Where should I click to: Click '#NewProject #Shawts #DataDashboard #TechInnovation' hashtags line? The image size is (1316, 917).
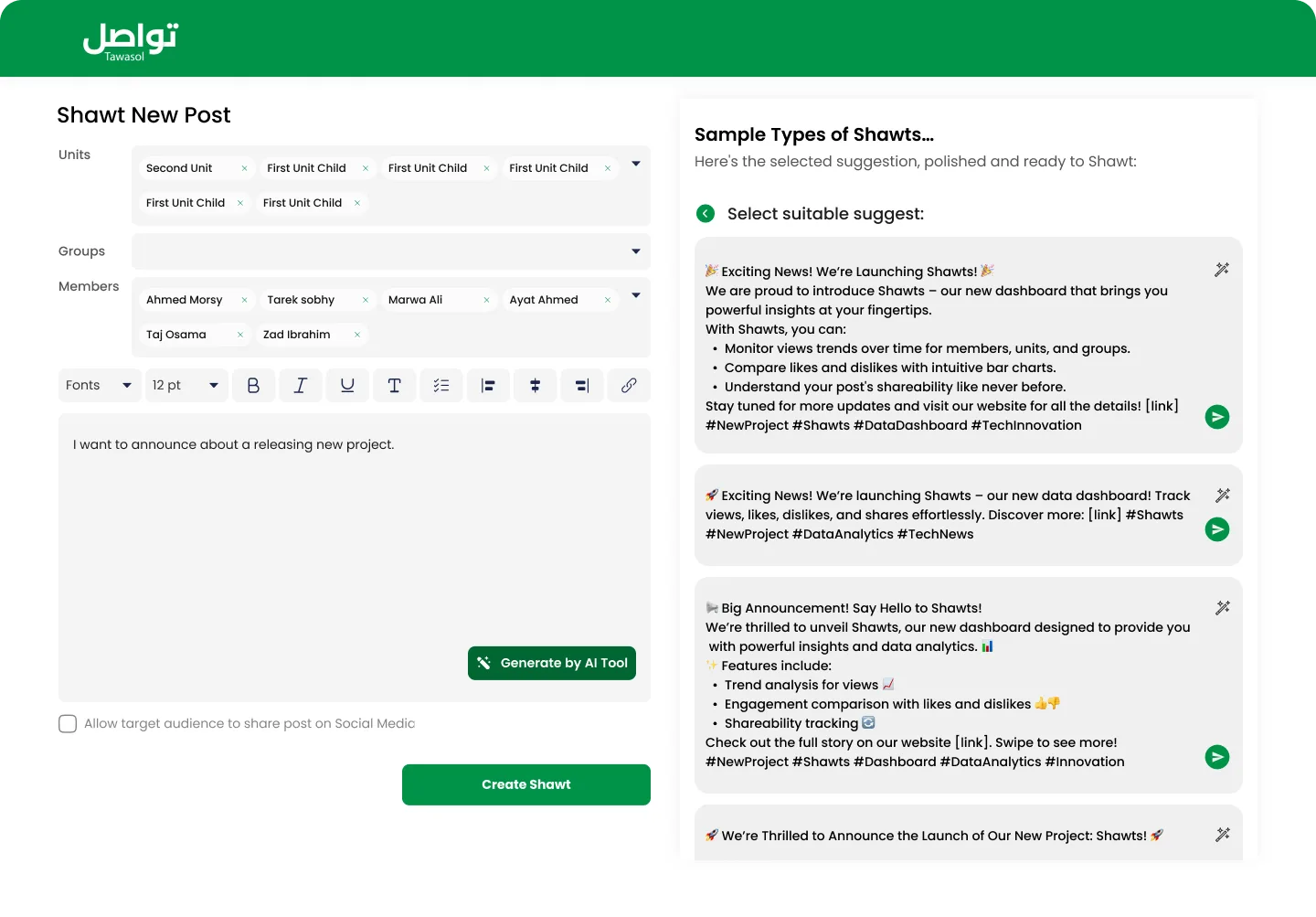pyautogui.click(x=894, y=425)
